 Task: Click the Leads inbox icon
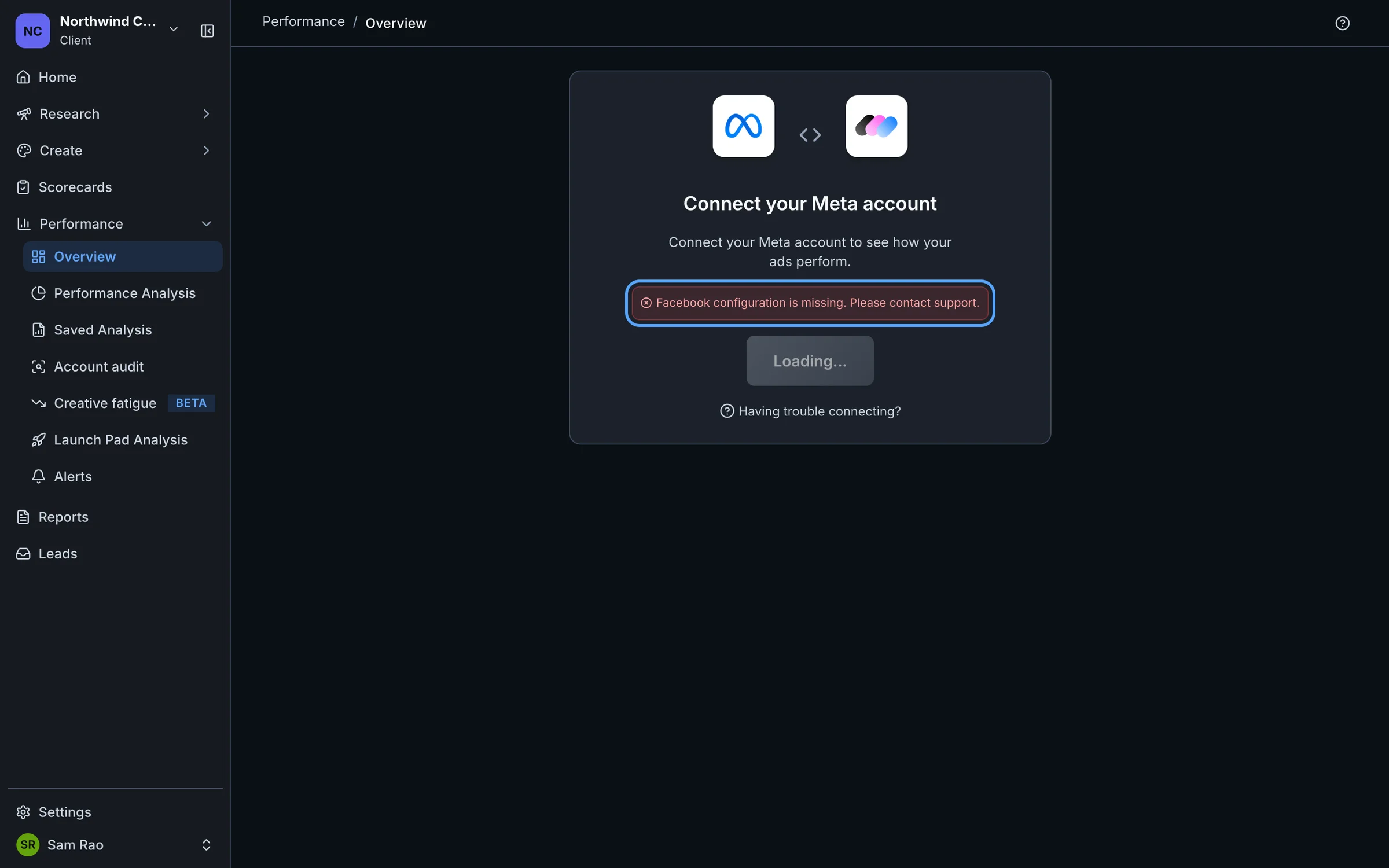23,554
